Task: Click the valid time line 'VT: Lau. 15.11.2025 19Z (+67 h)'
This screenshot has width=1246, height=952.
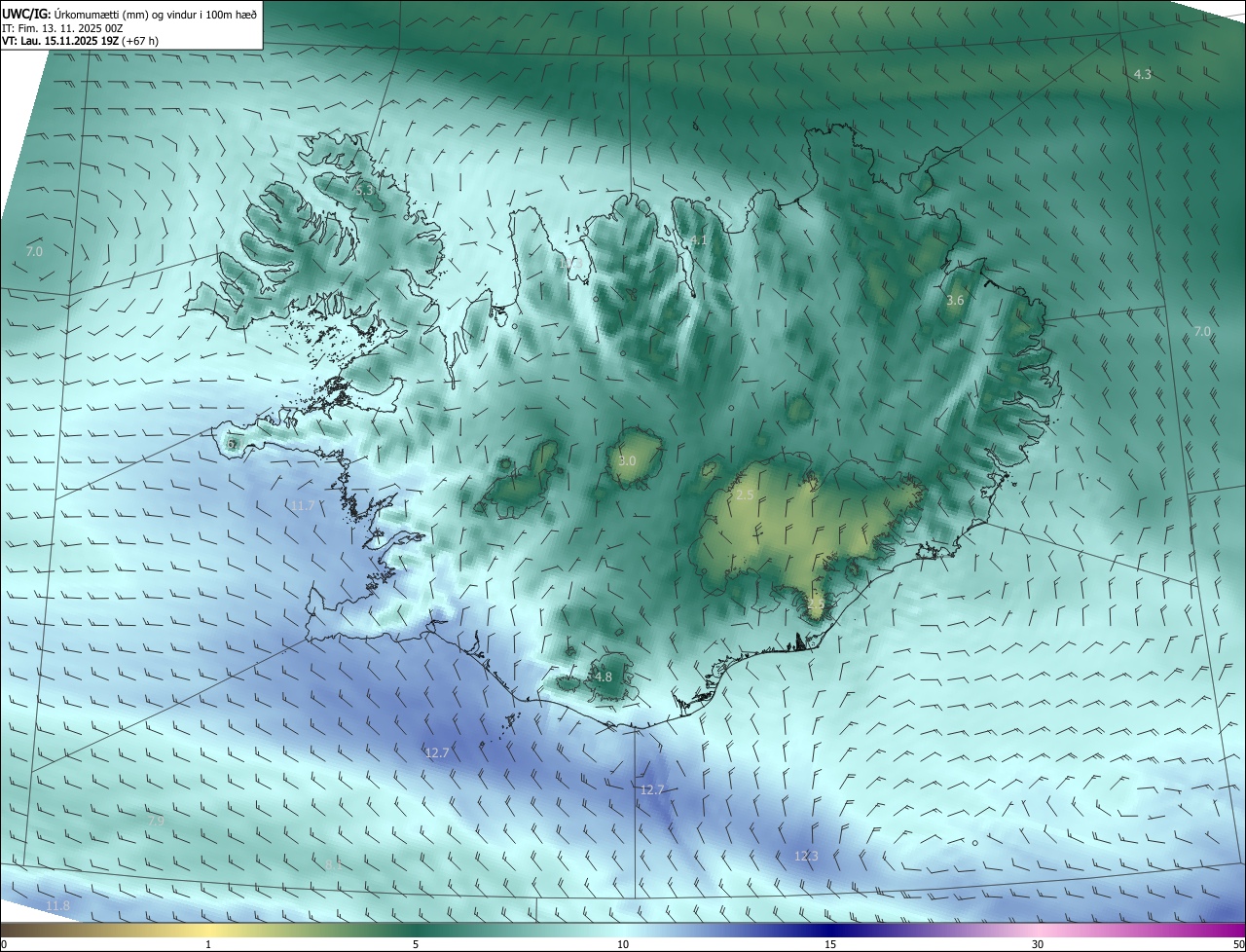Action: 80,41
